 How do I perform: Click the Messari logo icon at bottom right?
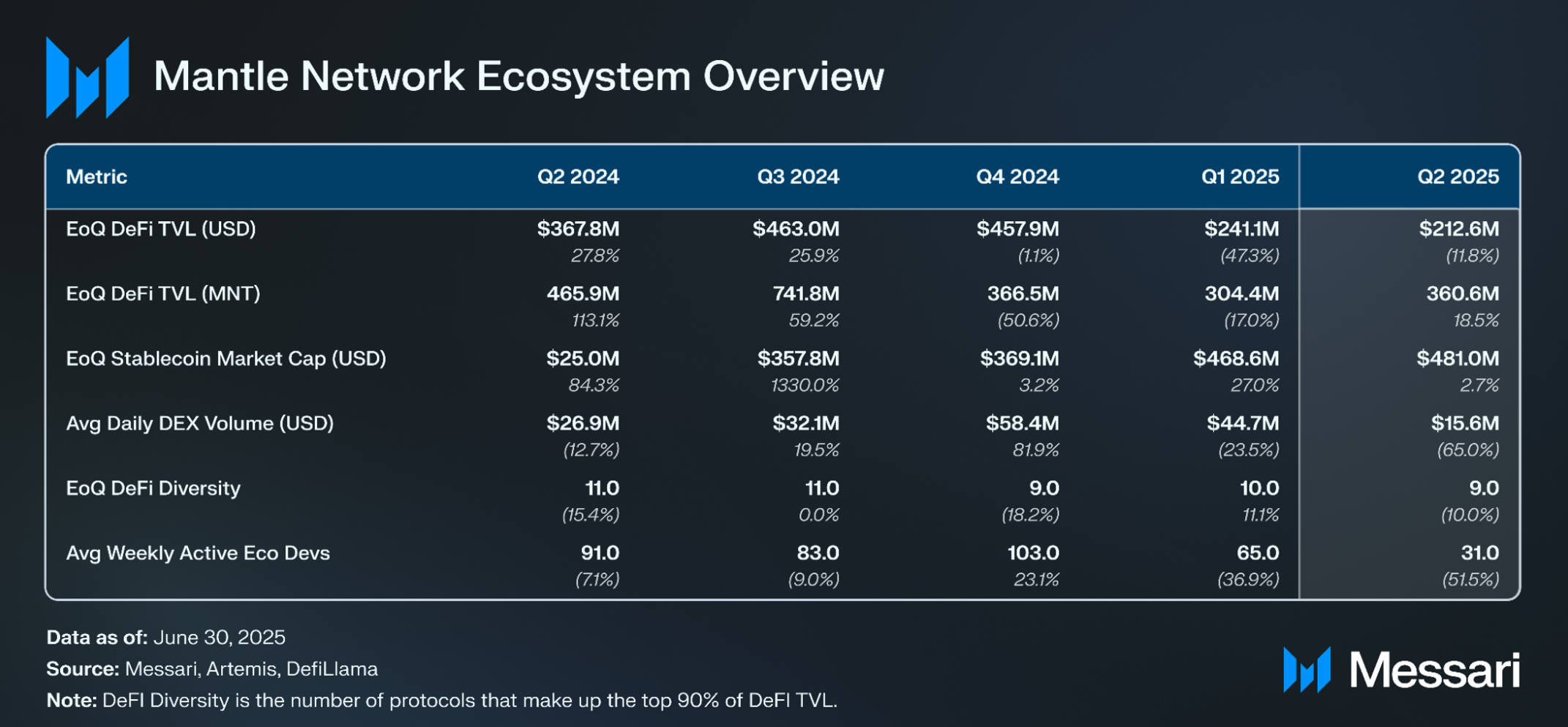pyautogui.click(x=1307, y=669)
